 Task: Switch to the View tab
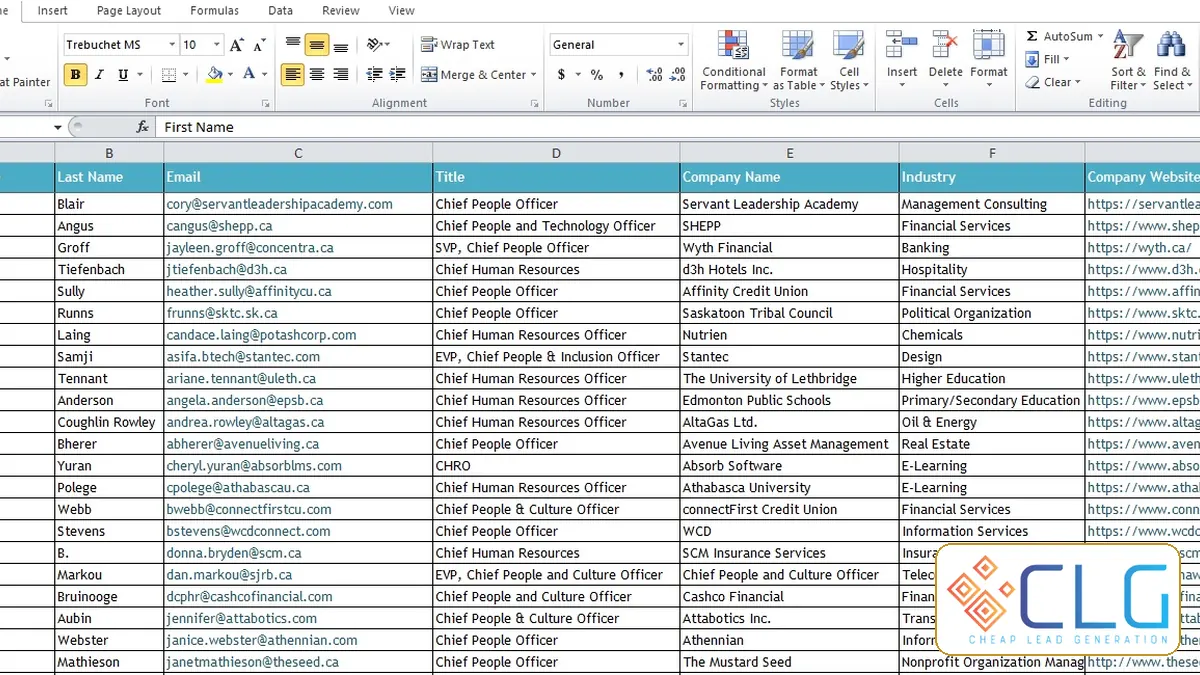pos(402,10)
